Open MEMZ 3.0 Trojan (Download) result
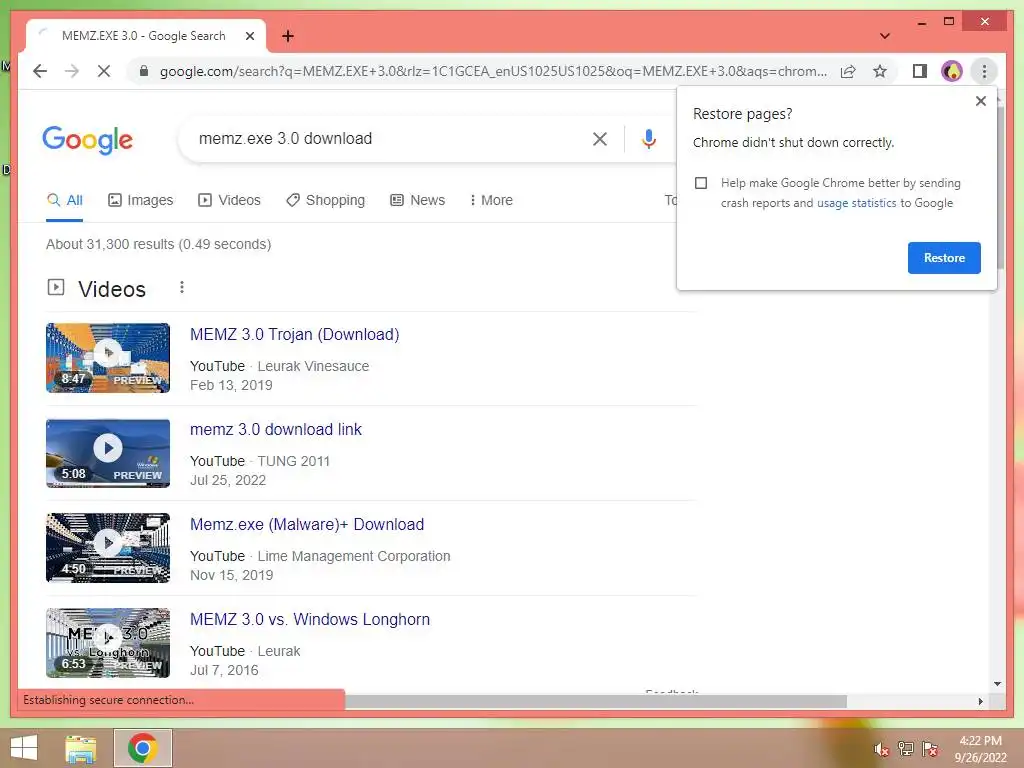Image resolution: width=1024 pixels, height=768 pixels. tap(295, 334)
